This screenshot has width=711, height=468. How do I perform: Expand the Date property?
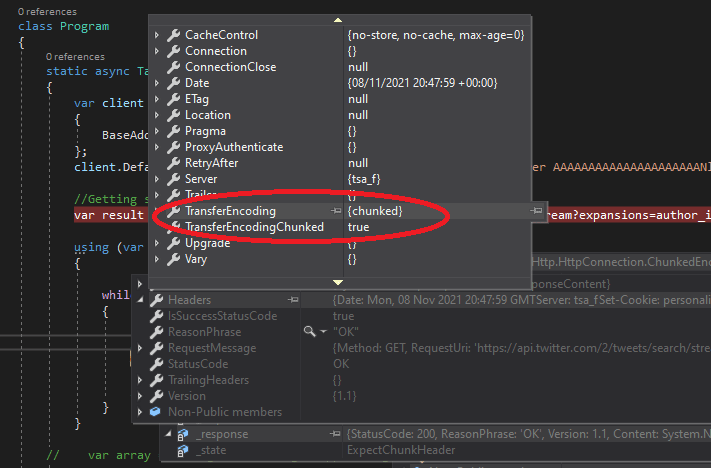point(157,83)
